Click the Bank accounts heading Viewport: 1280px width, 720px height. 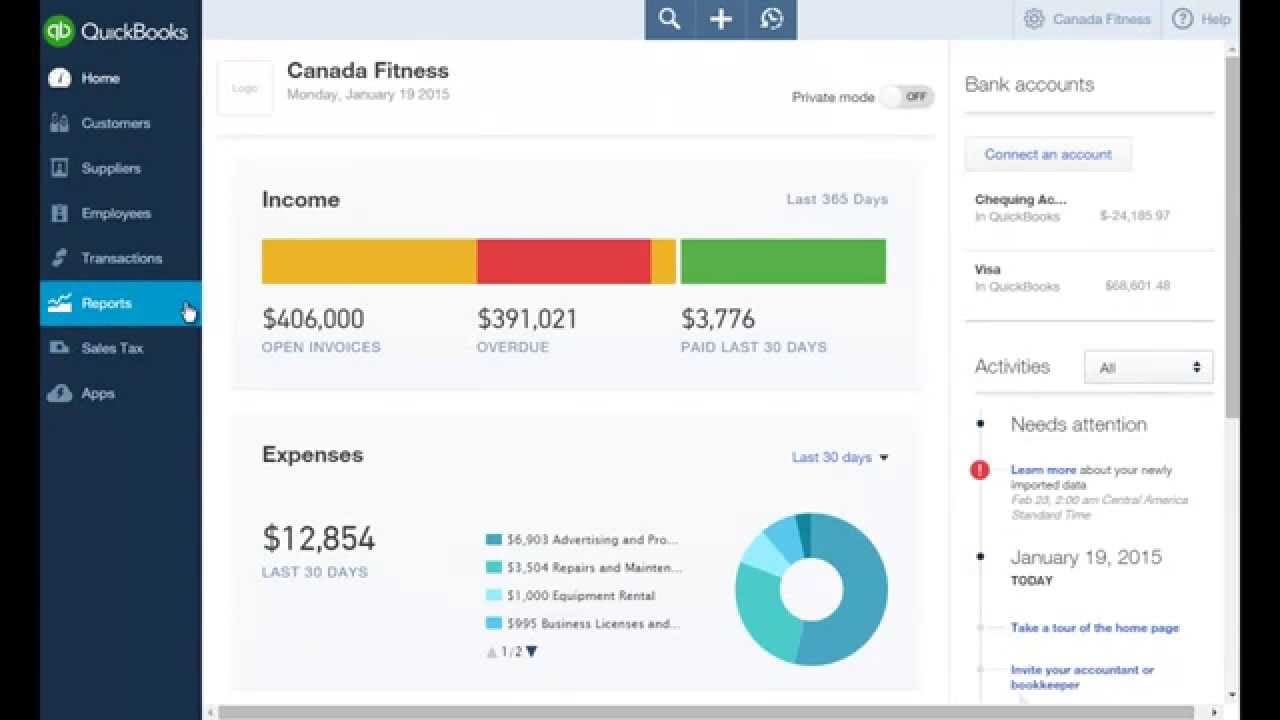pyautogui.click(x=1029, y=84)
